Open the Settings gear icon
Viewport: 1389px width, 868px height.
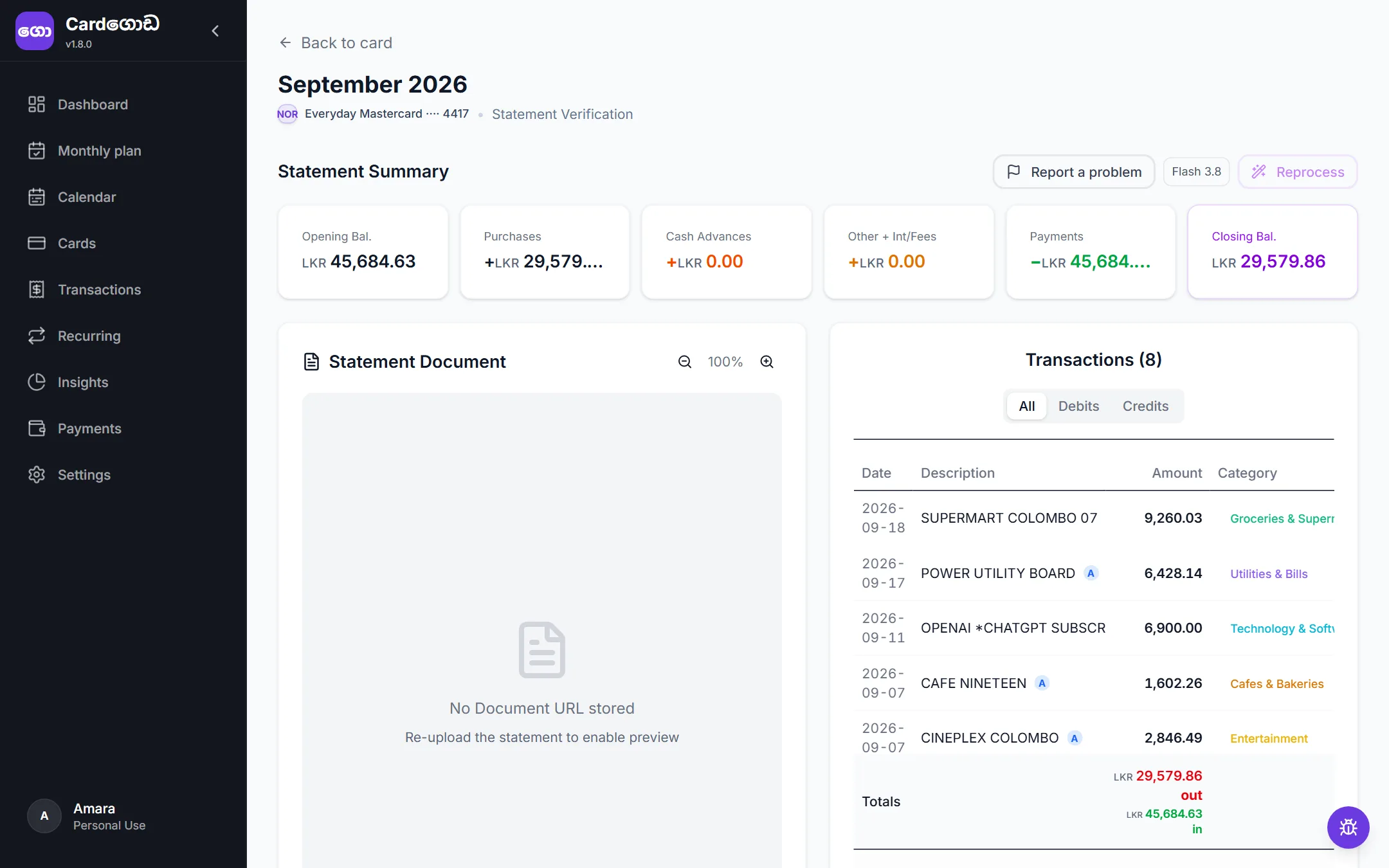[x=37, y=475]
